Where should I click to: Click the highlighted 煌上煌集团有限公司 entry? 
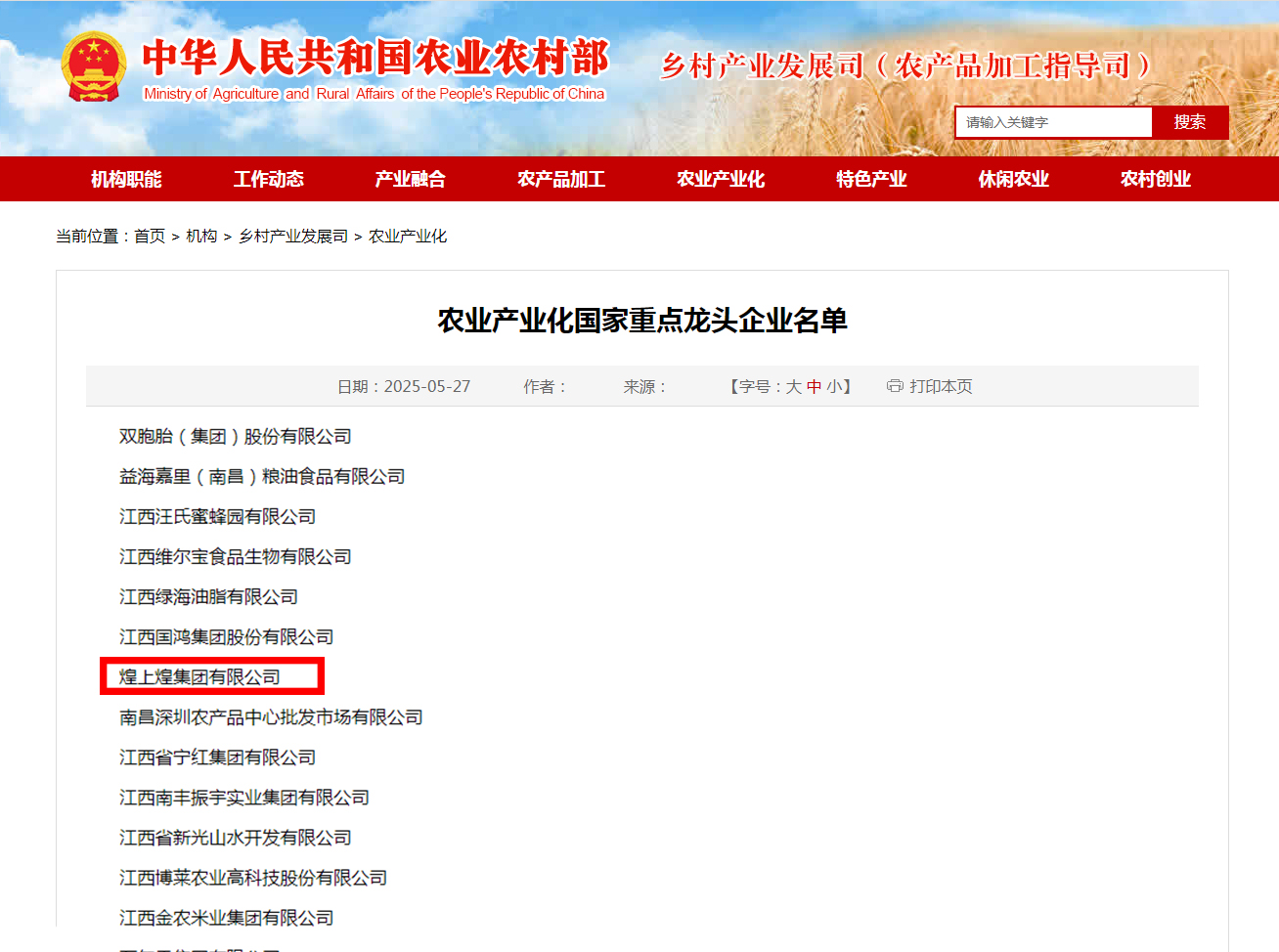[200, 677]
